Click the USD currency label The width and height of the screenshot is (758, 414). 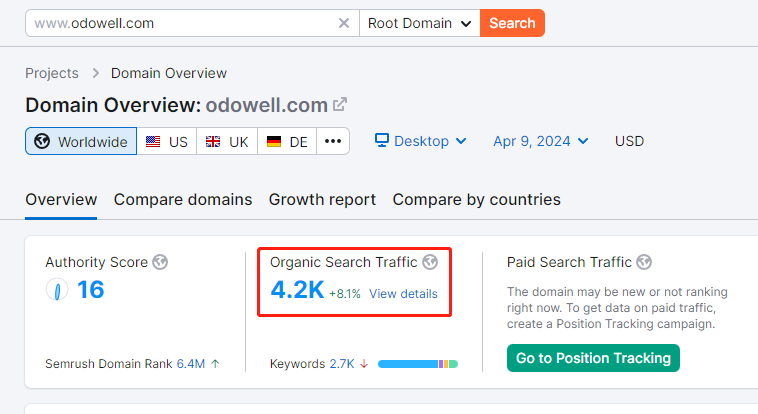point(629,141)
